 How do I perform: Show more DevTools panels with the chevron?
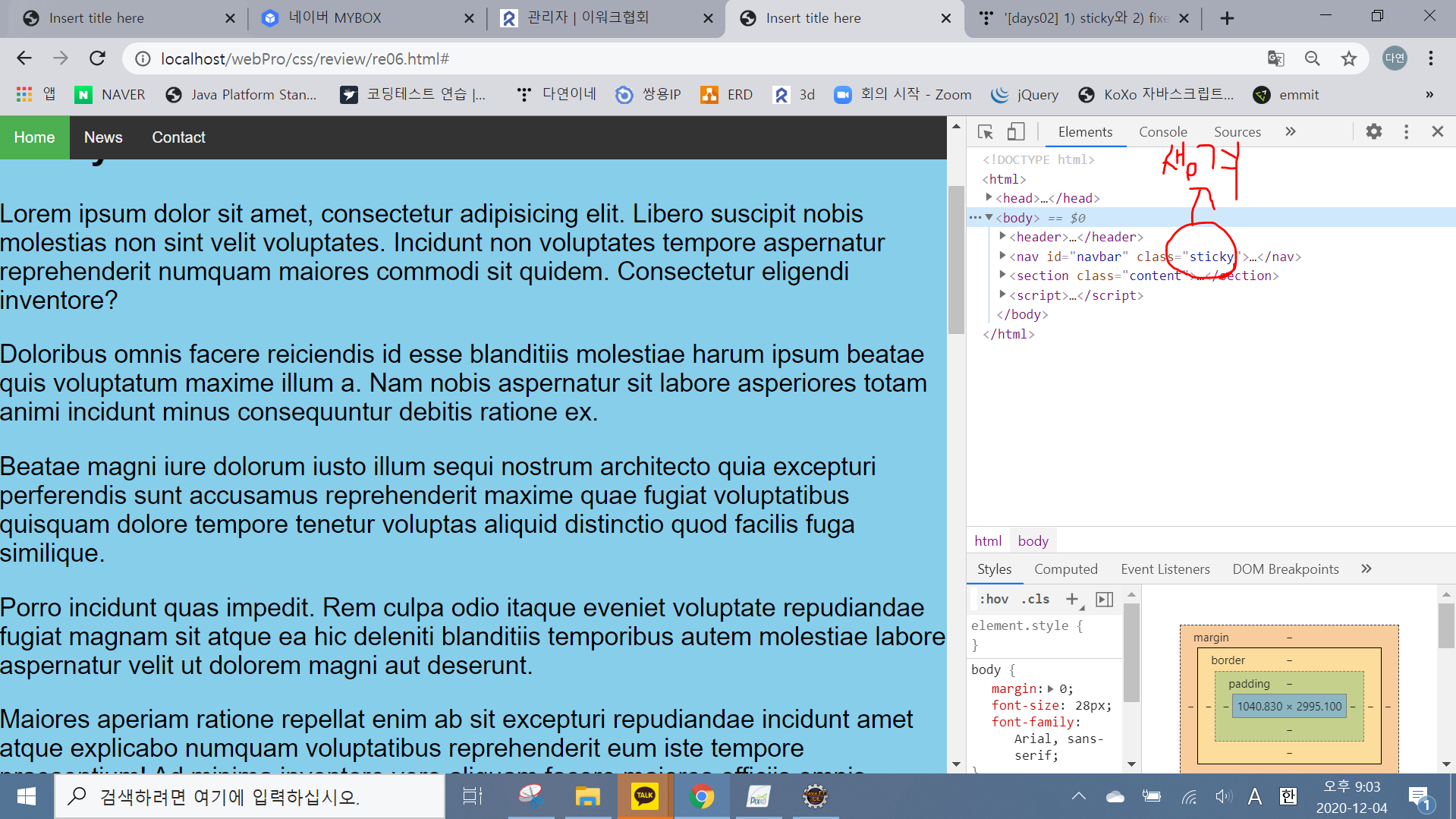1291,131
